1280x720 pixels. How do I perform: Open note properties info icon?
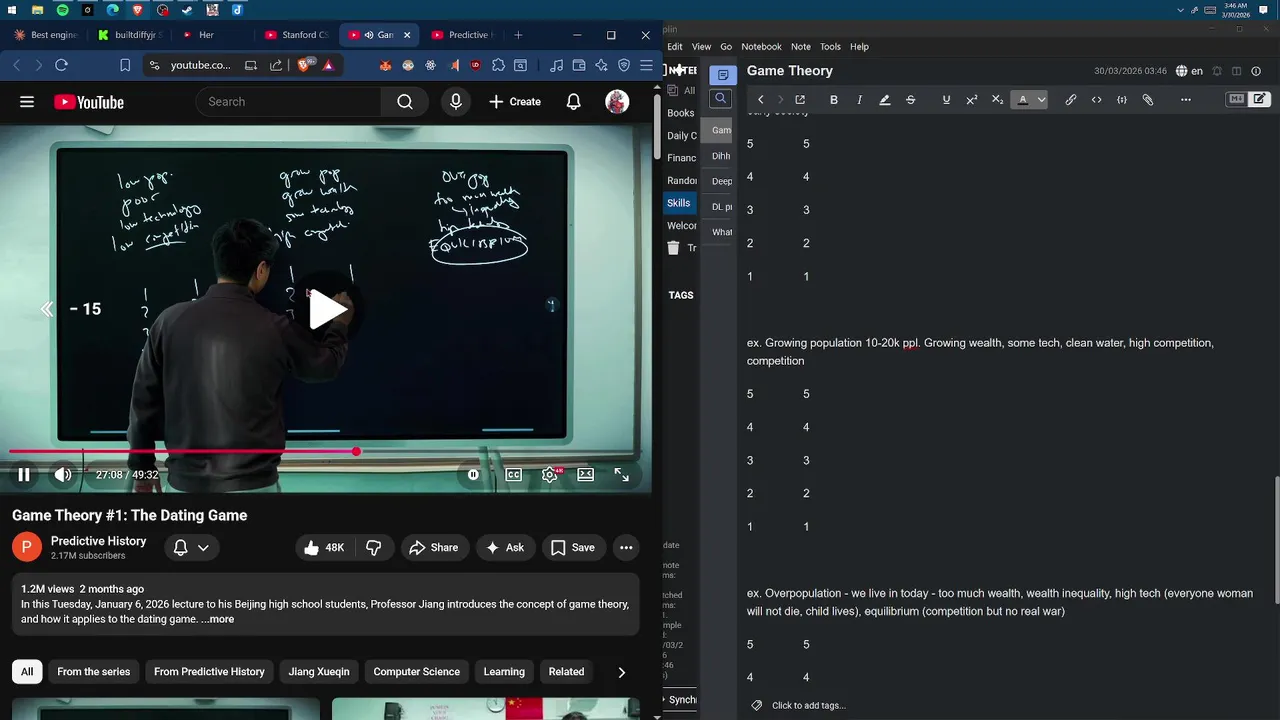[1256, 71]
